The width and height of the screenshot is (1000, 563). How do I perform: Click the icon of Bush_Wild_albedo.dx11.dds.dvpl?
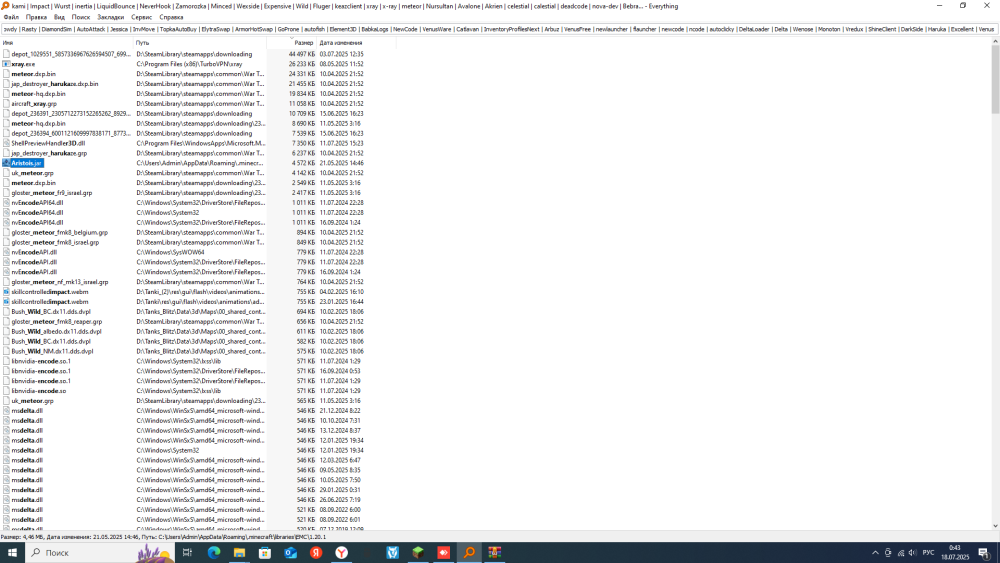6,332
